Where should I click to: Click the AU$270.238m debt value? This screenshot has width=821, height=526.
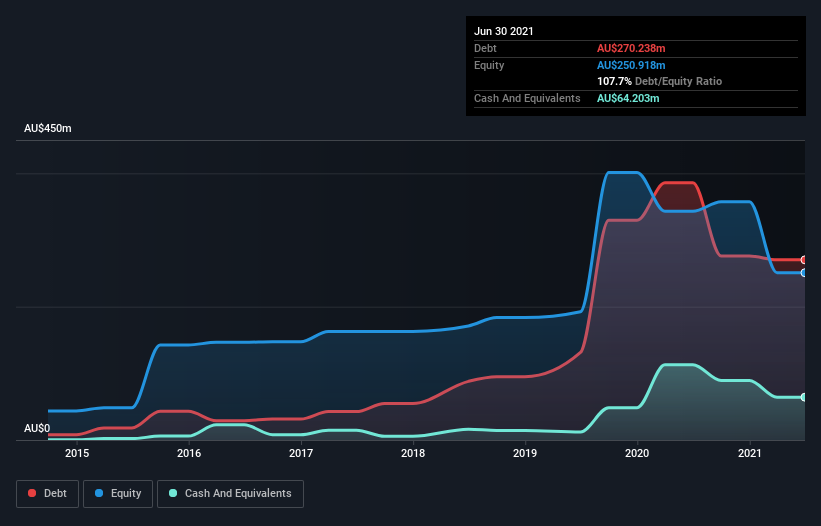(x=631, y=48)
